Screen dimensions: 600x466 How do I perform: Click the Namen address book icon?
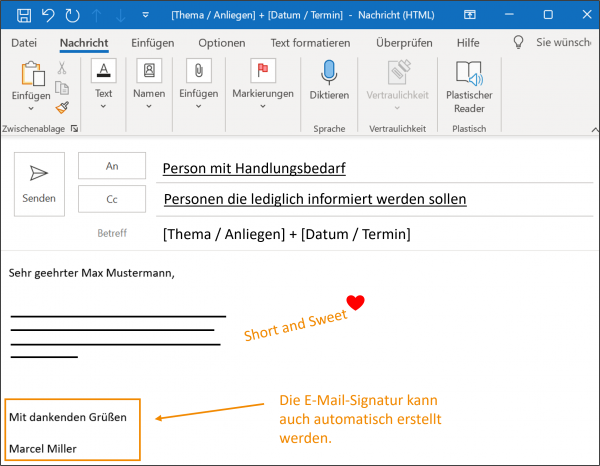click(149, 70)
